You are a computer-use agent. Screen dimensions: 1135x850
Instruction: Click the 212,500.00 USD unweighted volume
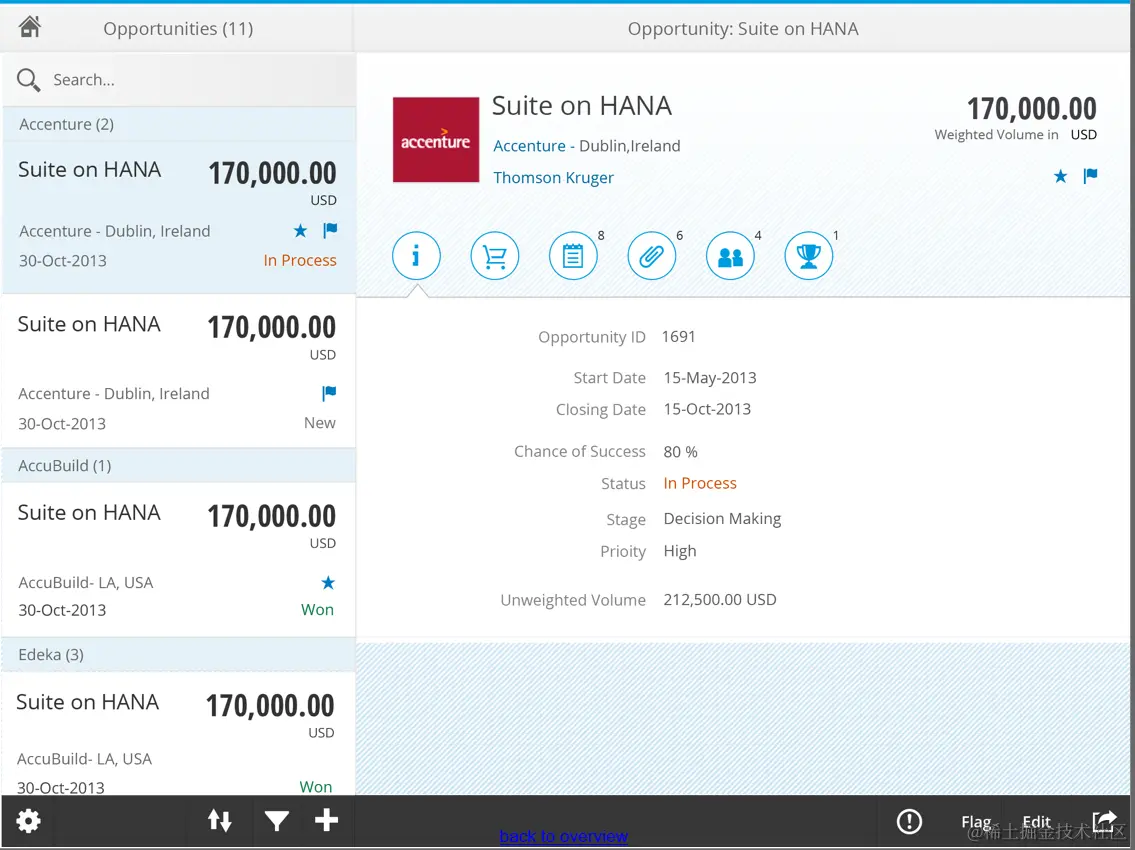(x=720, y=599)
